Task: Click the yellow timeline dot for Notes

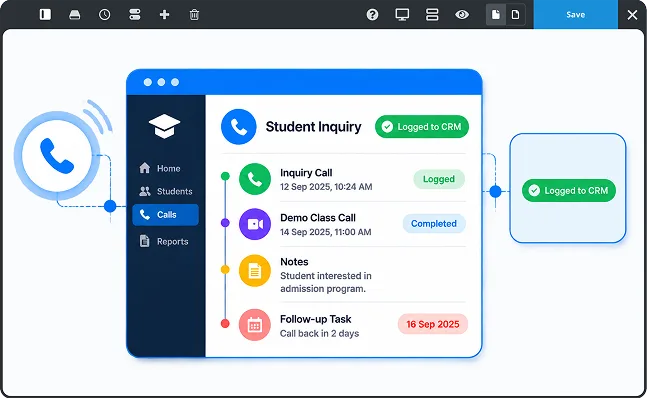Action: coord(225,270)
